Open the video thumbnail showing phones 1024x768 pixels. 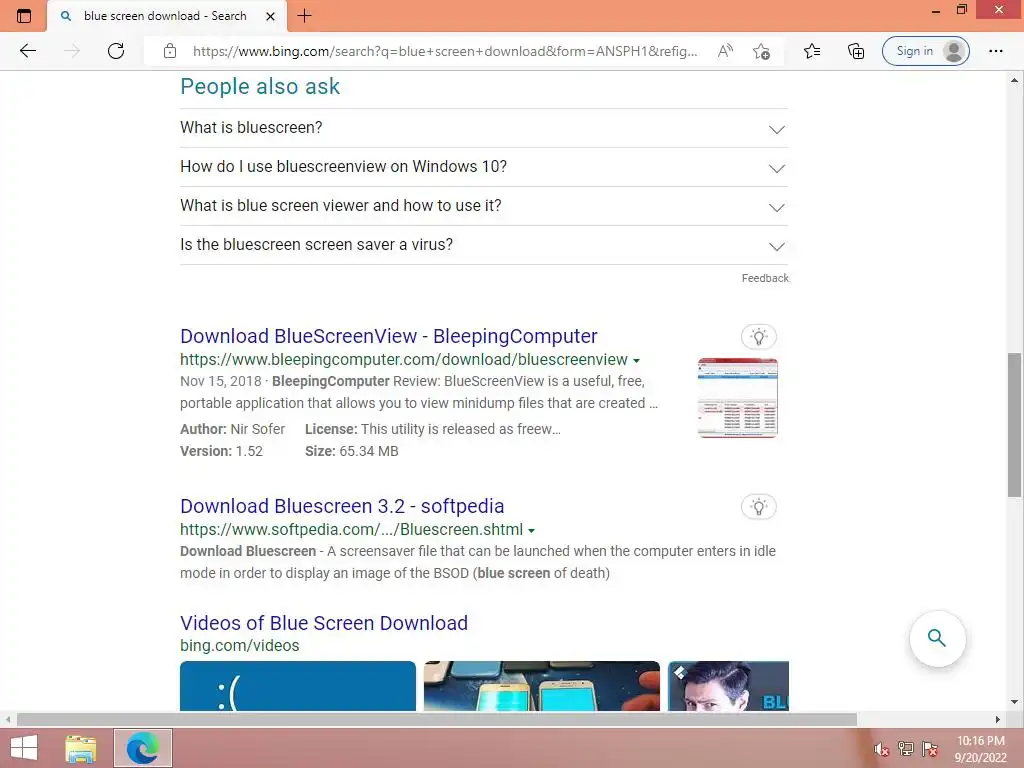[x=541, y=686]
